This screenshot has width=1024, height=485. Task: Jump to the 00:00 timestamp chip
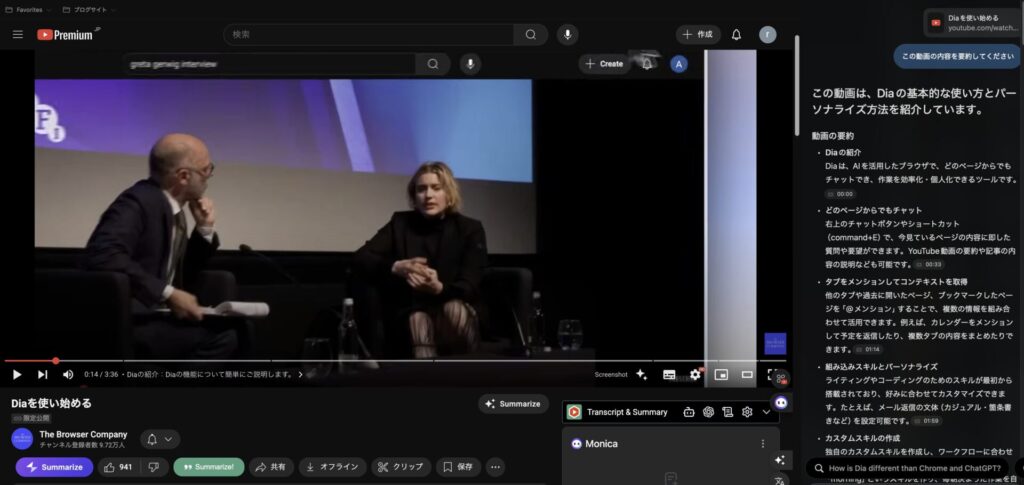pyautogui.click(x=840, y=194)
